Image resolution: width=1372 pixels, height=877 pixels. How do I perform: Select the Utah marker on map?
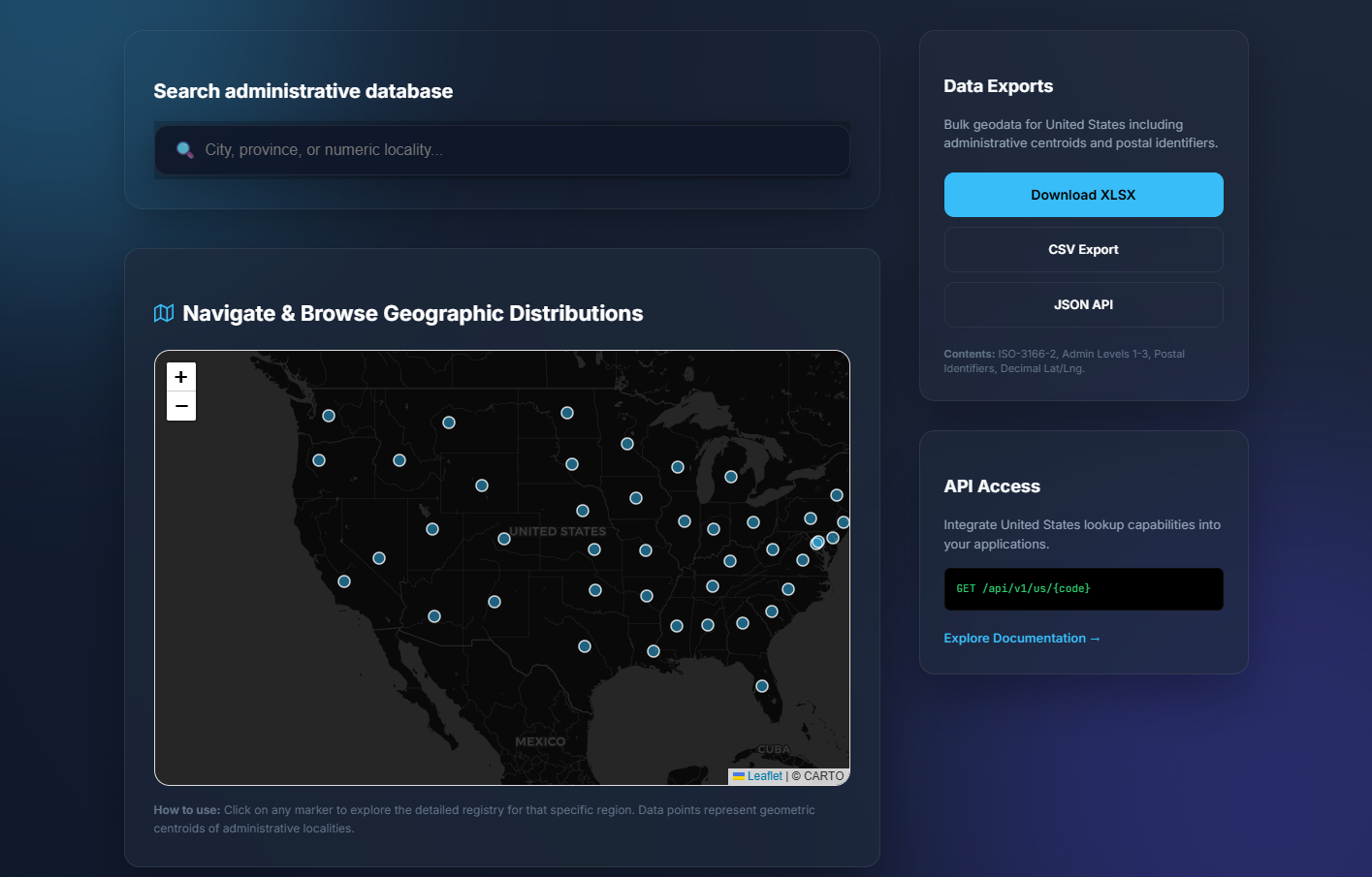(x=432, y=529)
